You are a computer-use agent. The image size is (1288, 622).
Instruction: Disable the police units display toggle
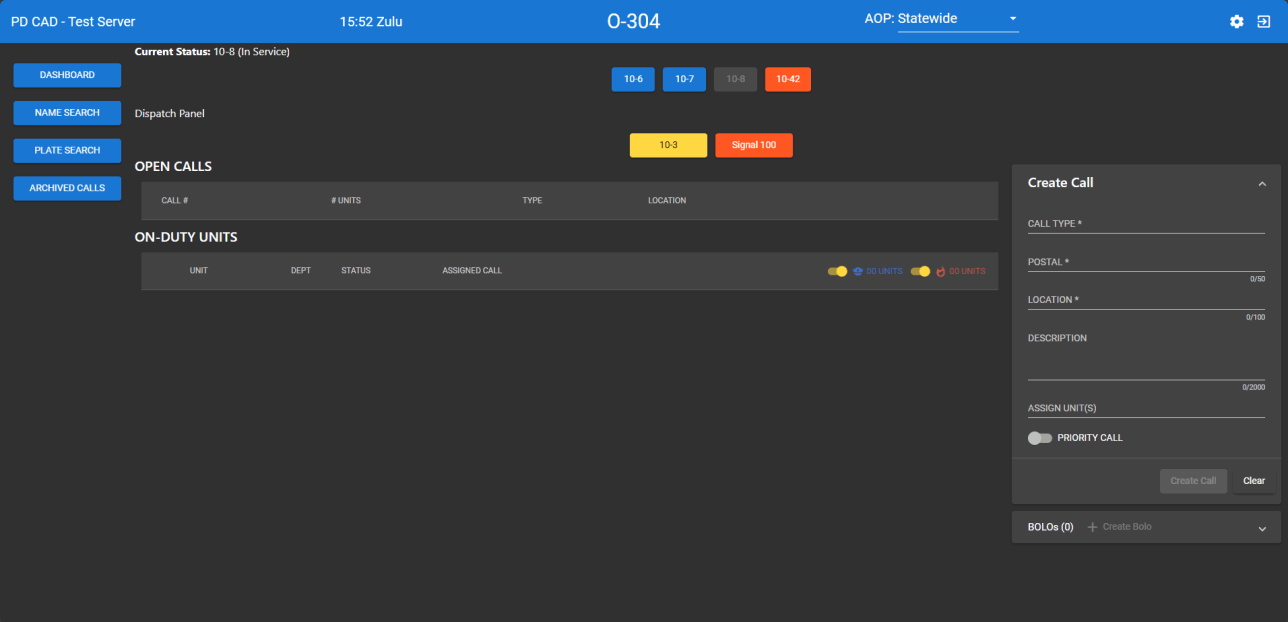click(837, 271)
